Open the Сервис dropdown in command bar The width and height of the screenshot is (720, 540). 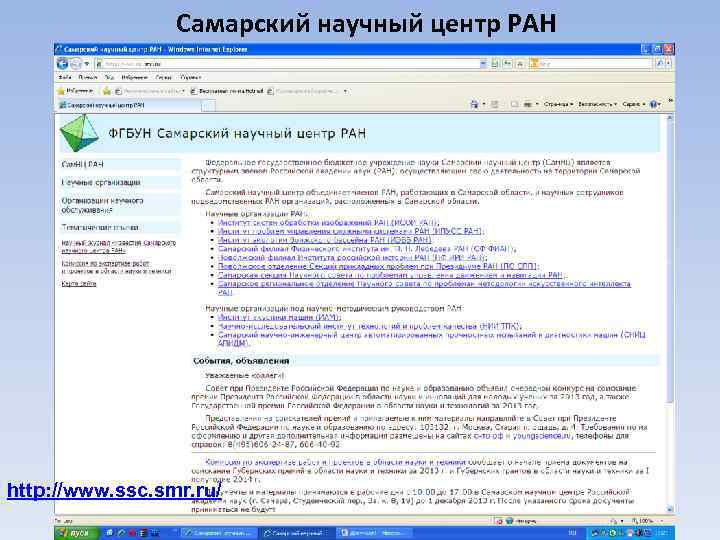click(634, 105)
